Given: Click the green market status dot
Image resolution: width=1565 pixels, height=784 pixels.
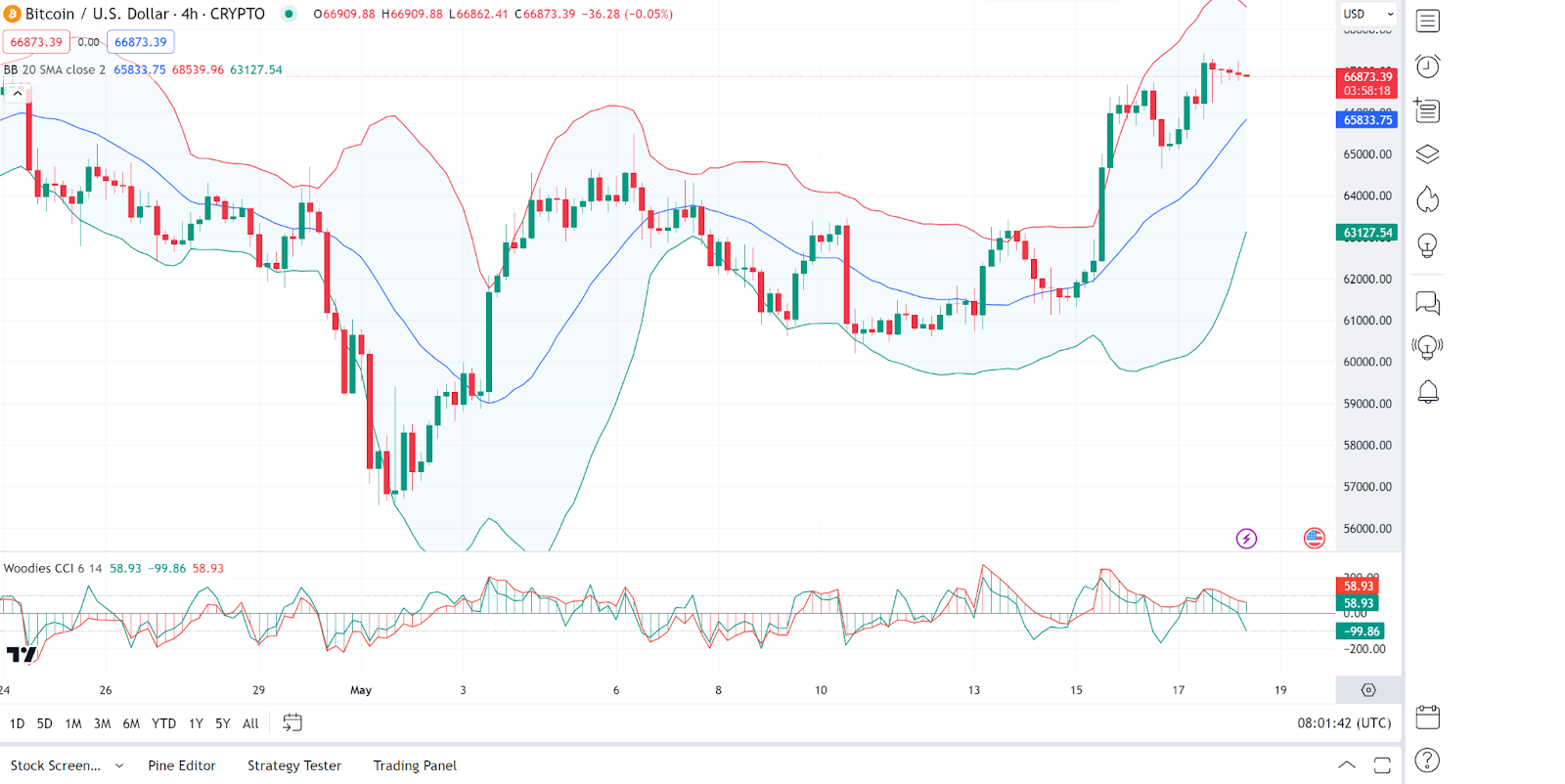Looking at the screenshot, I should click(289, 14).
